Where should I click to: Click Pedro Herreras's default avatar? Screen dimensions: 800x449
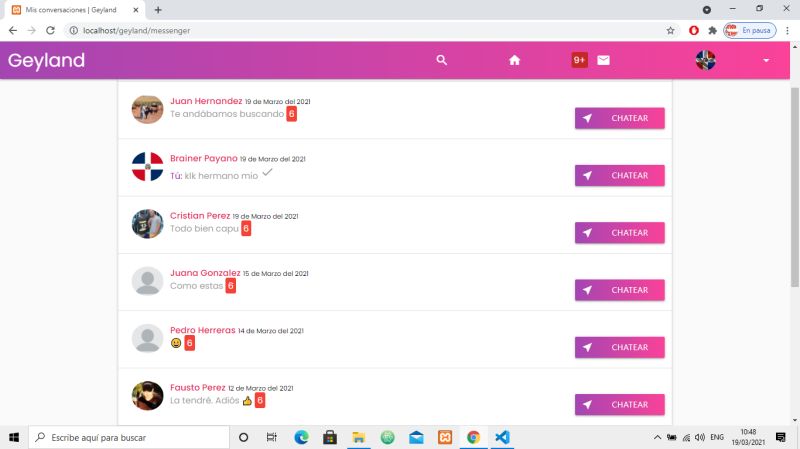(x=147, y=338)
